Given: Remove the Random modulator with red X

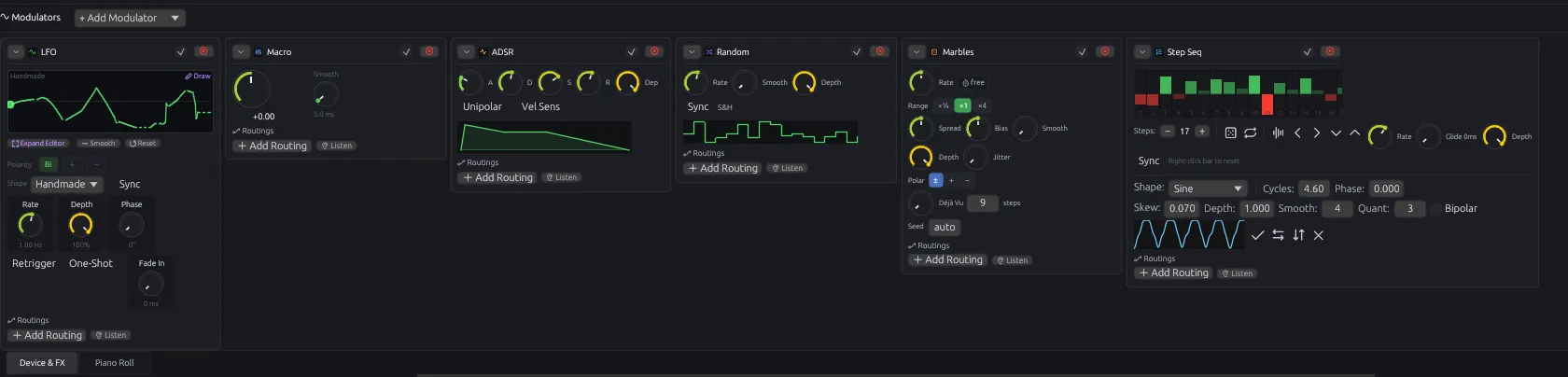Looking at the screenshot, I should (879, 51).
